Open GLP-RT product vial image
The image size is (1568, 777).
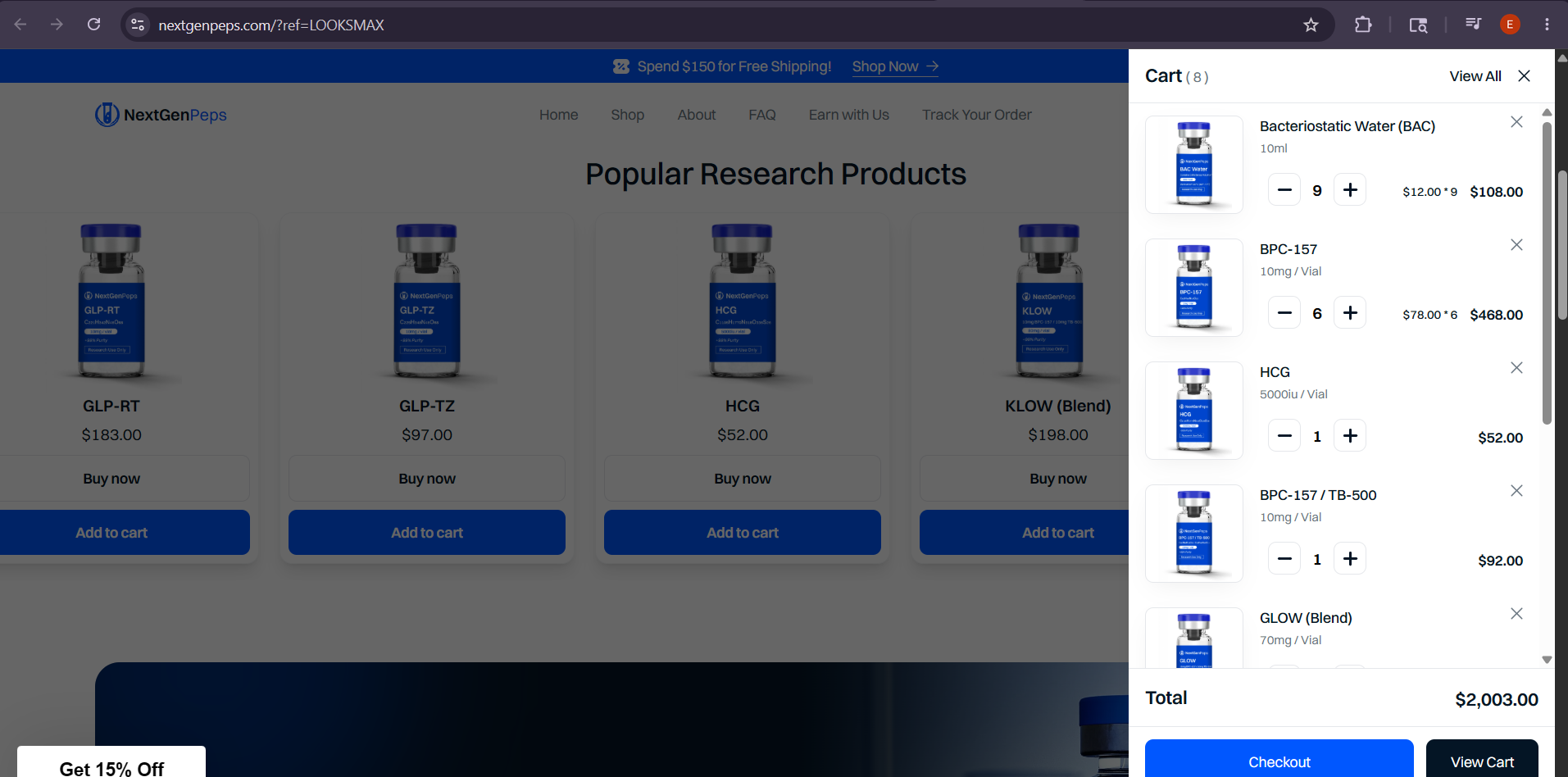click(111, 301)
